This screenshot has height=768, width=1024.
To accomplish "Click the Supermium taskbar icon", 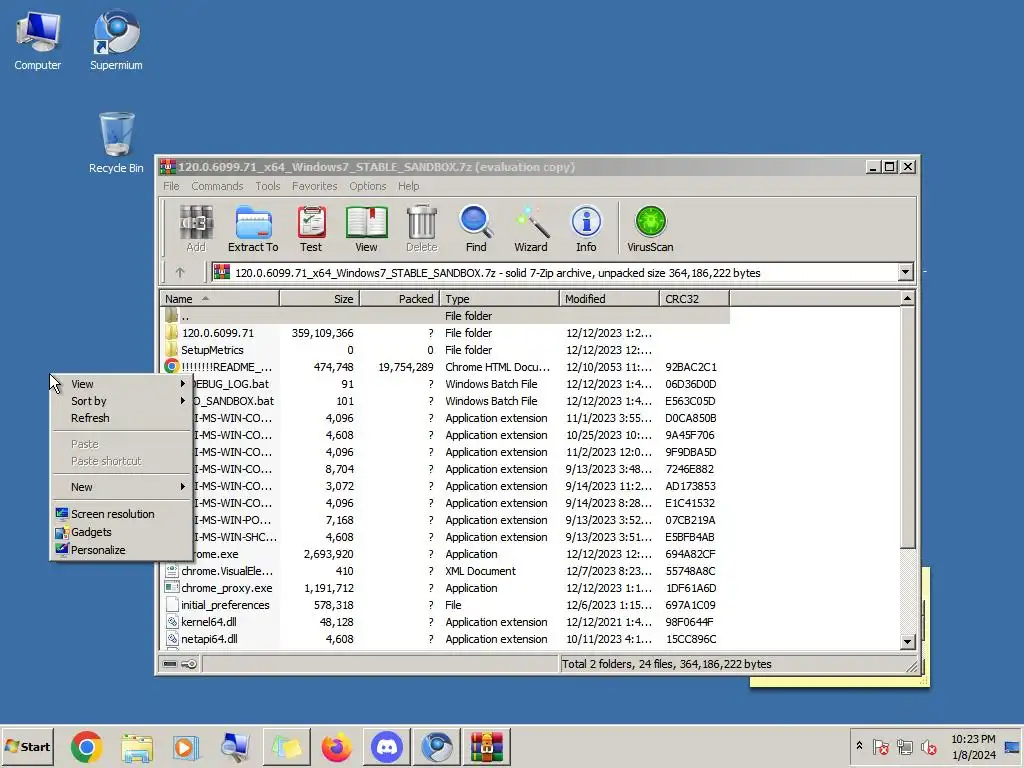I will point(437,747).
